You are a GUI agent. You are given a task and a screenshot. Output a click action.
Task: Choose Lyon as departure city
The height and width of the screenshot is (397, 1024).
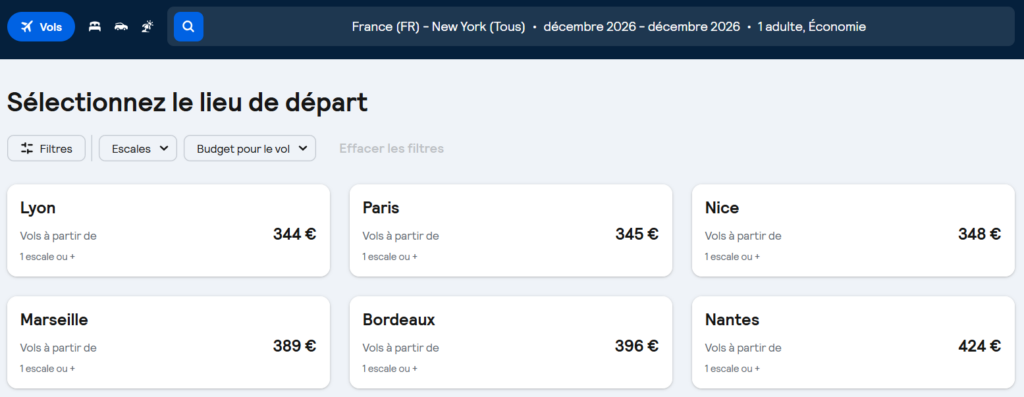[168, 230]
